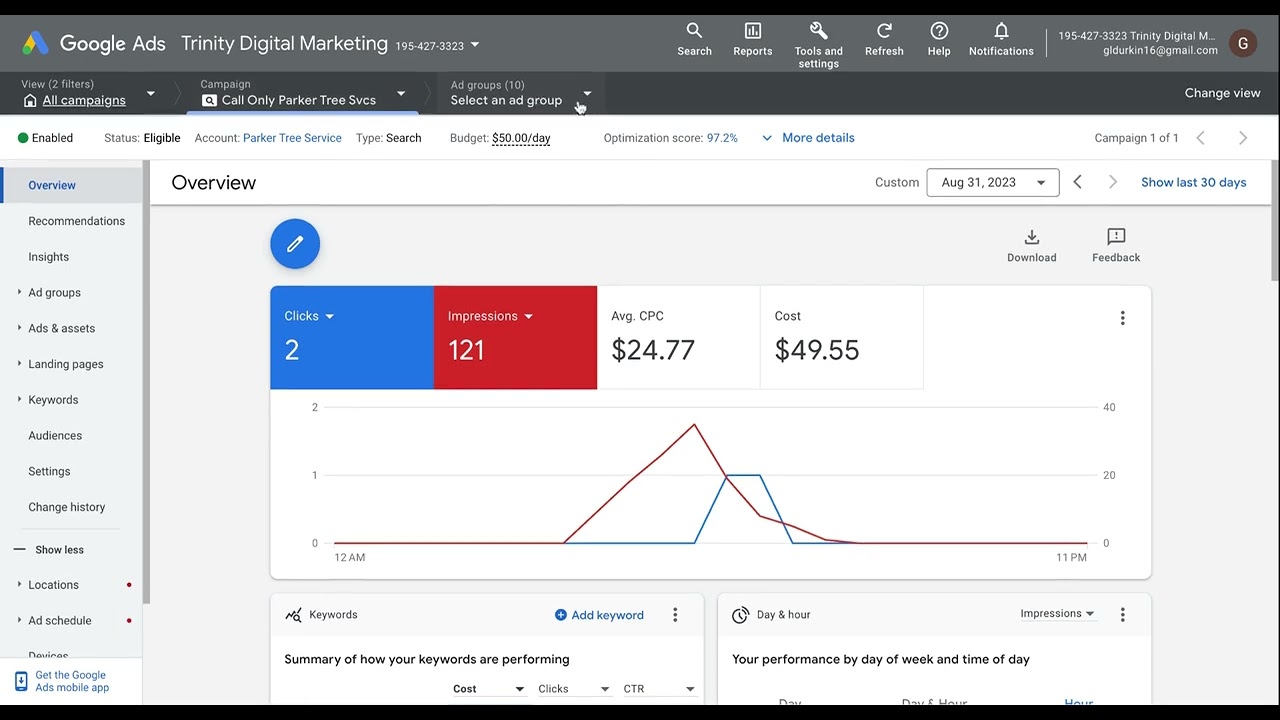Open the Call Only Parker Tree Svcs campaign dropdown
Viewport: 1280px width, 720px height.
pos(401,94)
